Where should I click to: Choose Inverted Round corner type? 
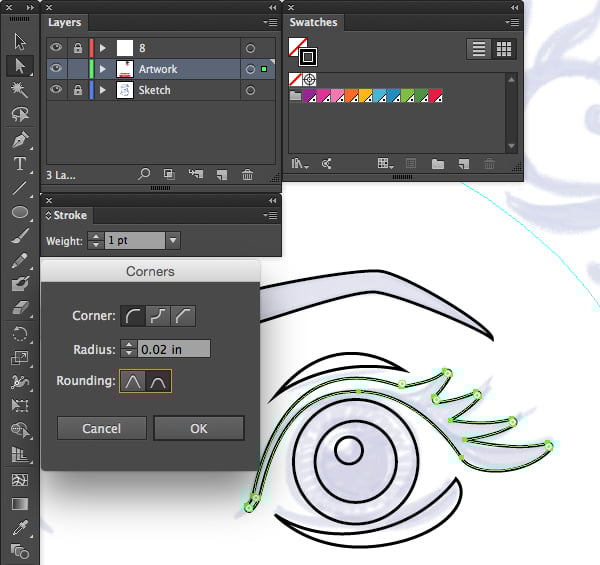pyautogui.click(x=158, y=316)
